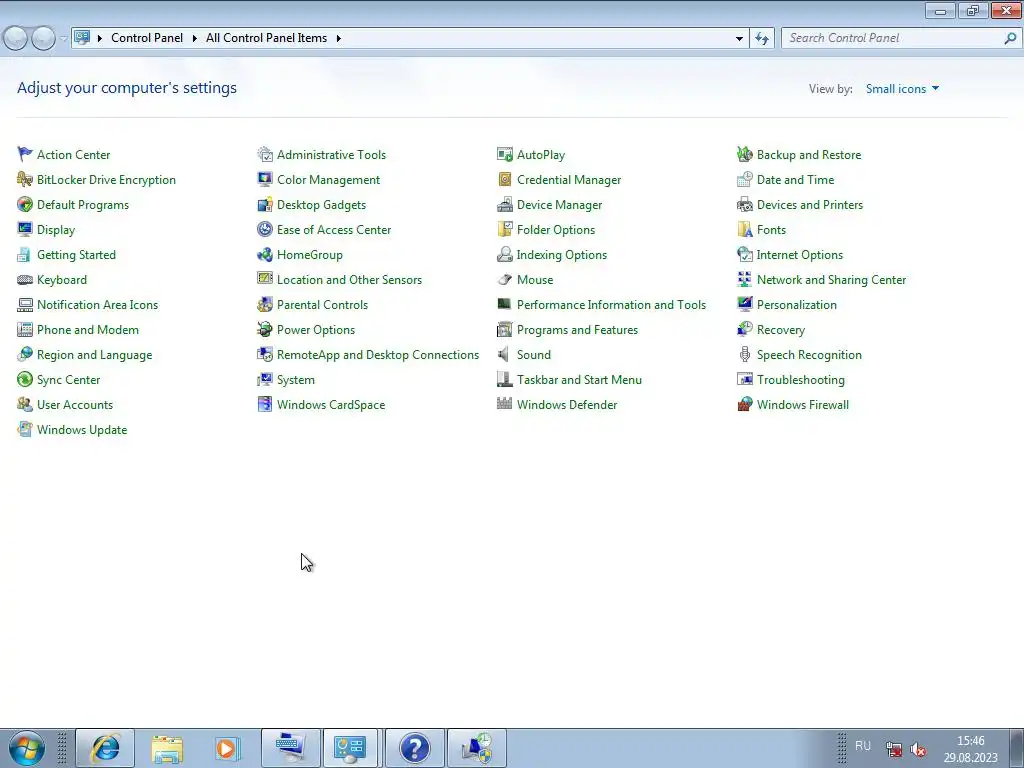Open the Speech Recognition microphone icon
Image resolution: width=1024 pixels, height=768 pixels.
click(744, 355)
